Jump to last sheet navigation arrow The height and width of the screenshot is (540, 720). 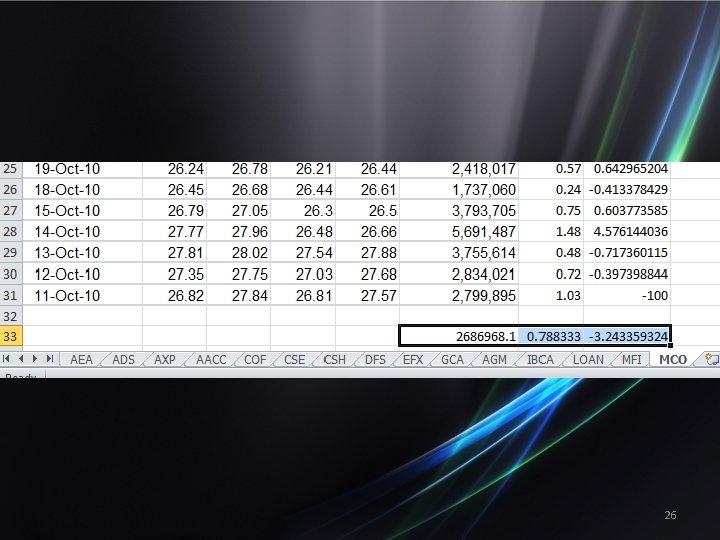click(x=50, y=359)
